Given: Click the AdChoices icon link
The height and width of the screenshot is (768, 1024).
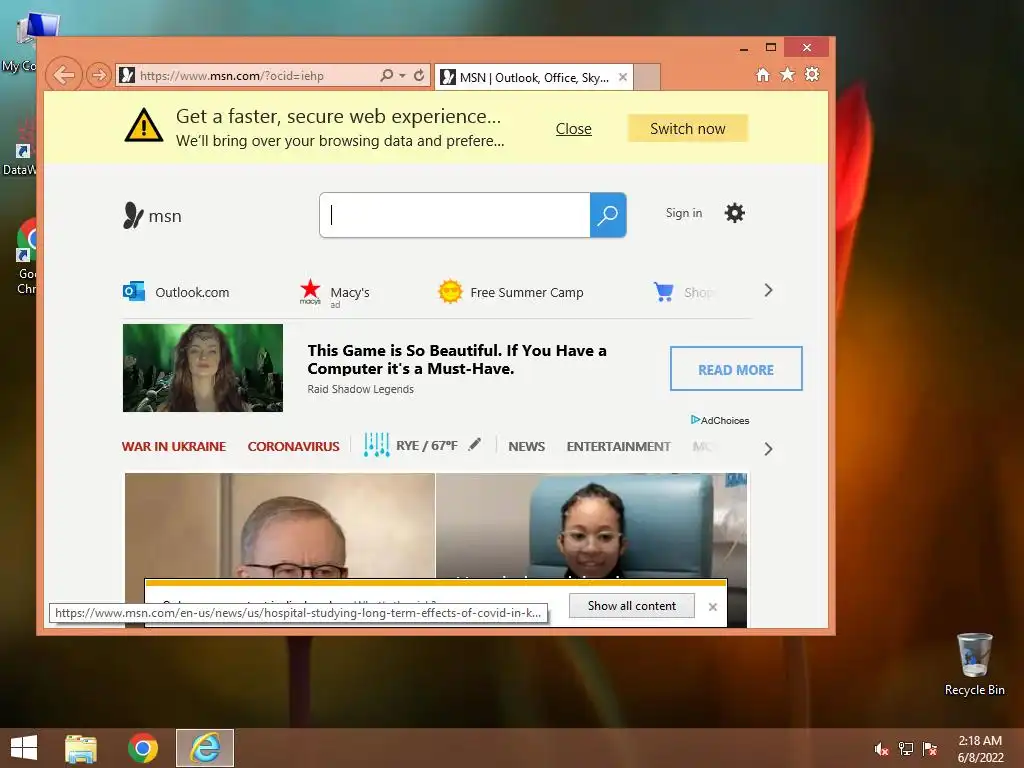Looking at the screenshot, I should 720,420.
